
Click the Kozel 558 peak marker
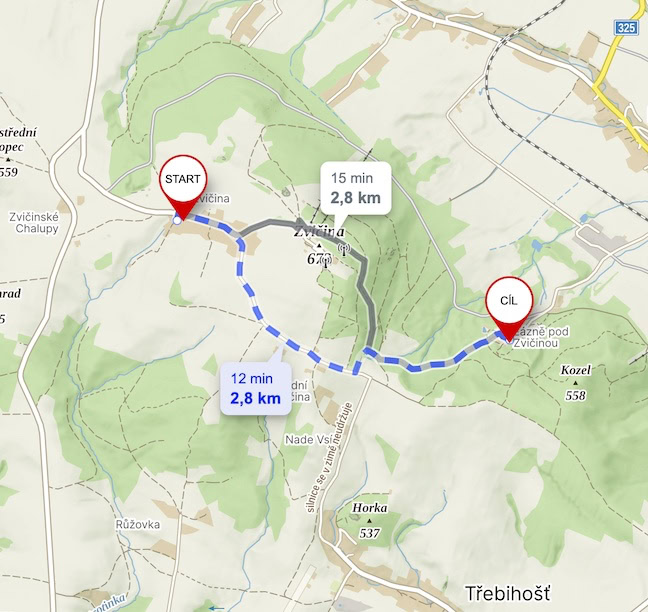pos(575,383)
